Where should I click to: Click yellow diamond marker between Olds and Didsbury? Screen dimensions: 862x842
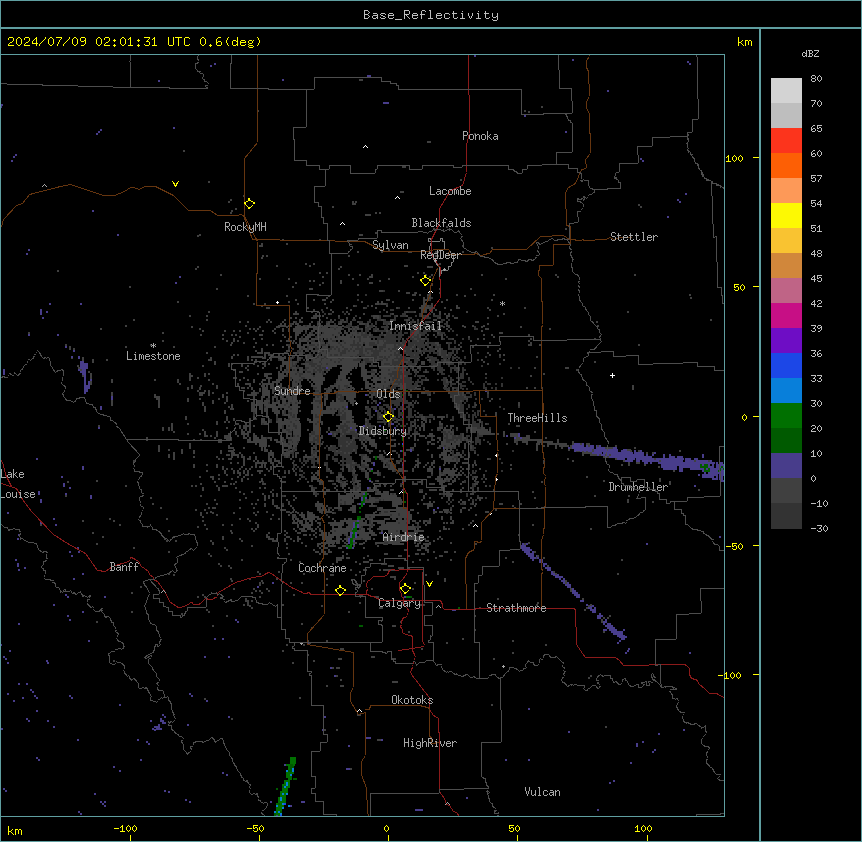click(x=389, y=417)
